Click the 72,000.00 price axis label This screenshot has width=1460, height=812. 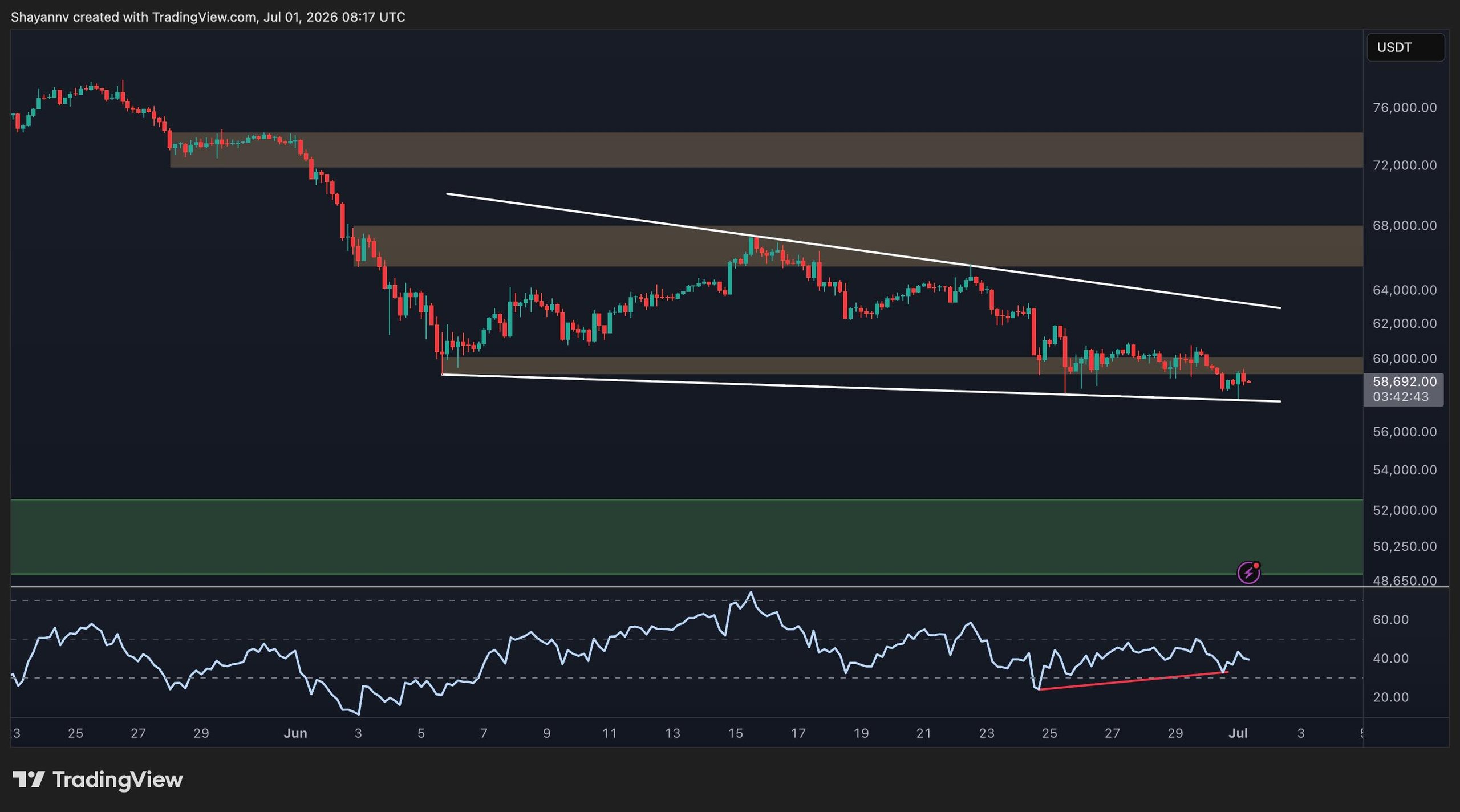pyautogui.click(x=1405, y=165)
